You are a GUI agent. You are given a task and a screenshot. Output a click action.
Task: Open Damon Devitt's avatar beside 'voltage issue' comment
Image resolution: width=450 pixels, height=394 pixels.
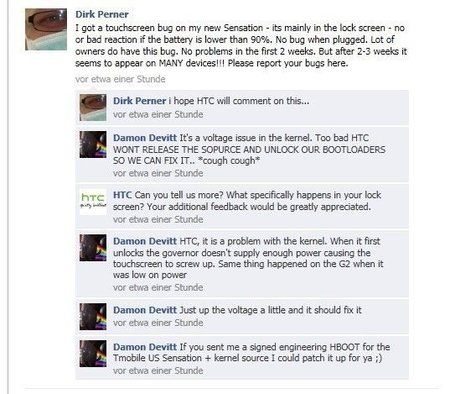[93, 144]
